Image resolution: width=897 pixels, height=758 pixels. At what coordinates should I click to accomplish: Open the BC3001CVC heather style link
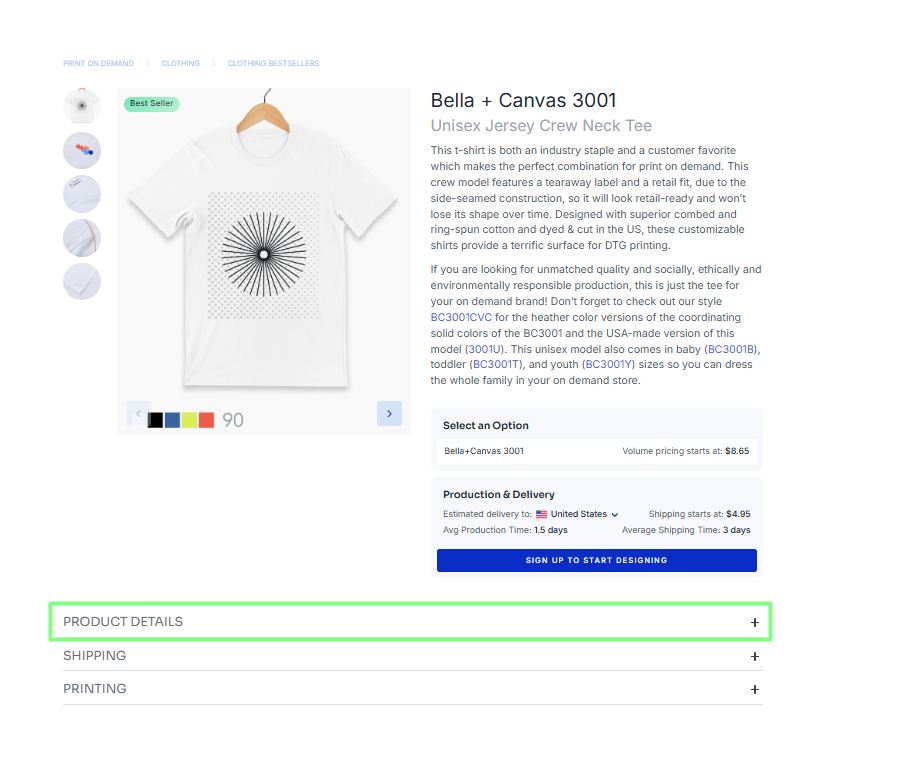pyautogui.click(x=461, y=317)
